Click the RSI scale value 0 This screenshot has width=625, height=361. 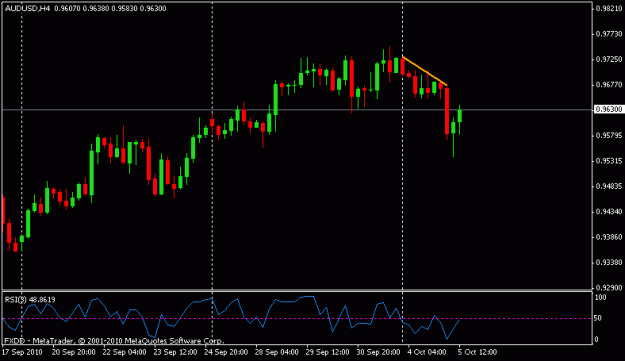pyautogui.click(x=597, y=339)
